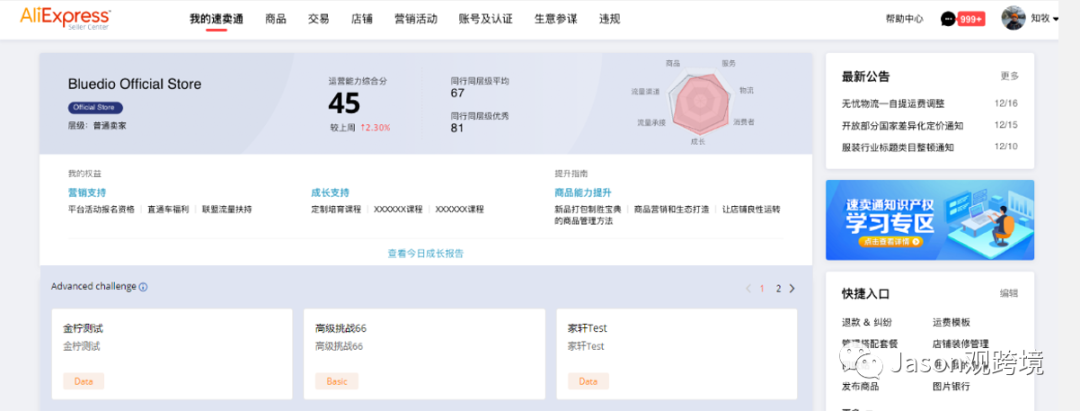This screenshot has width=1080, height=411.
Task: Go to next challenge page arrow
Action: [x=793, y=288]
